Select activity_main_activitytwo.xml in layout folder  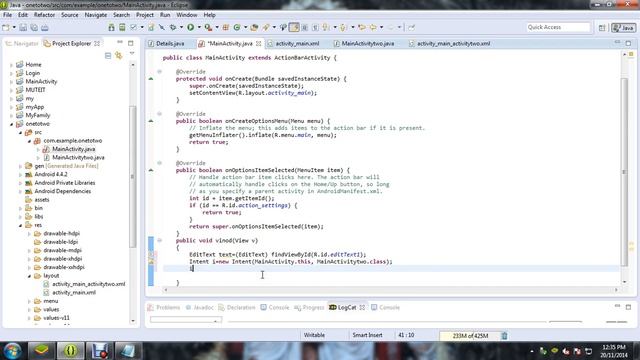88,284
